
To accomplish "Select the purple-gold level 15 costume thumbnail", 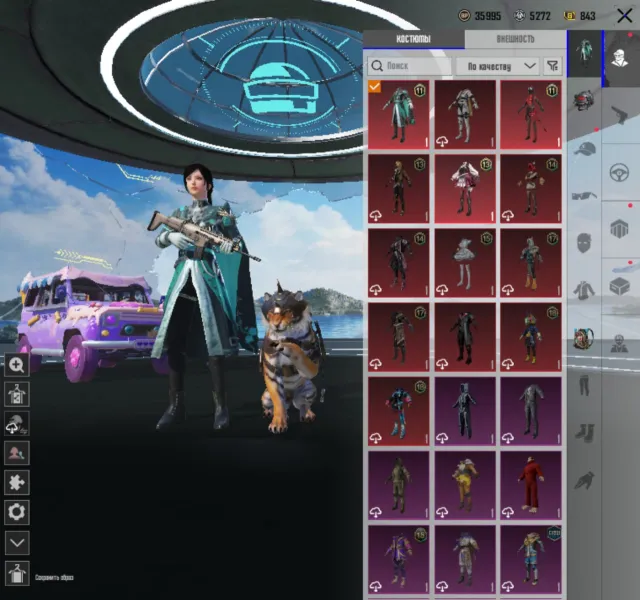I will coord(399,560).
